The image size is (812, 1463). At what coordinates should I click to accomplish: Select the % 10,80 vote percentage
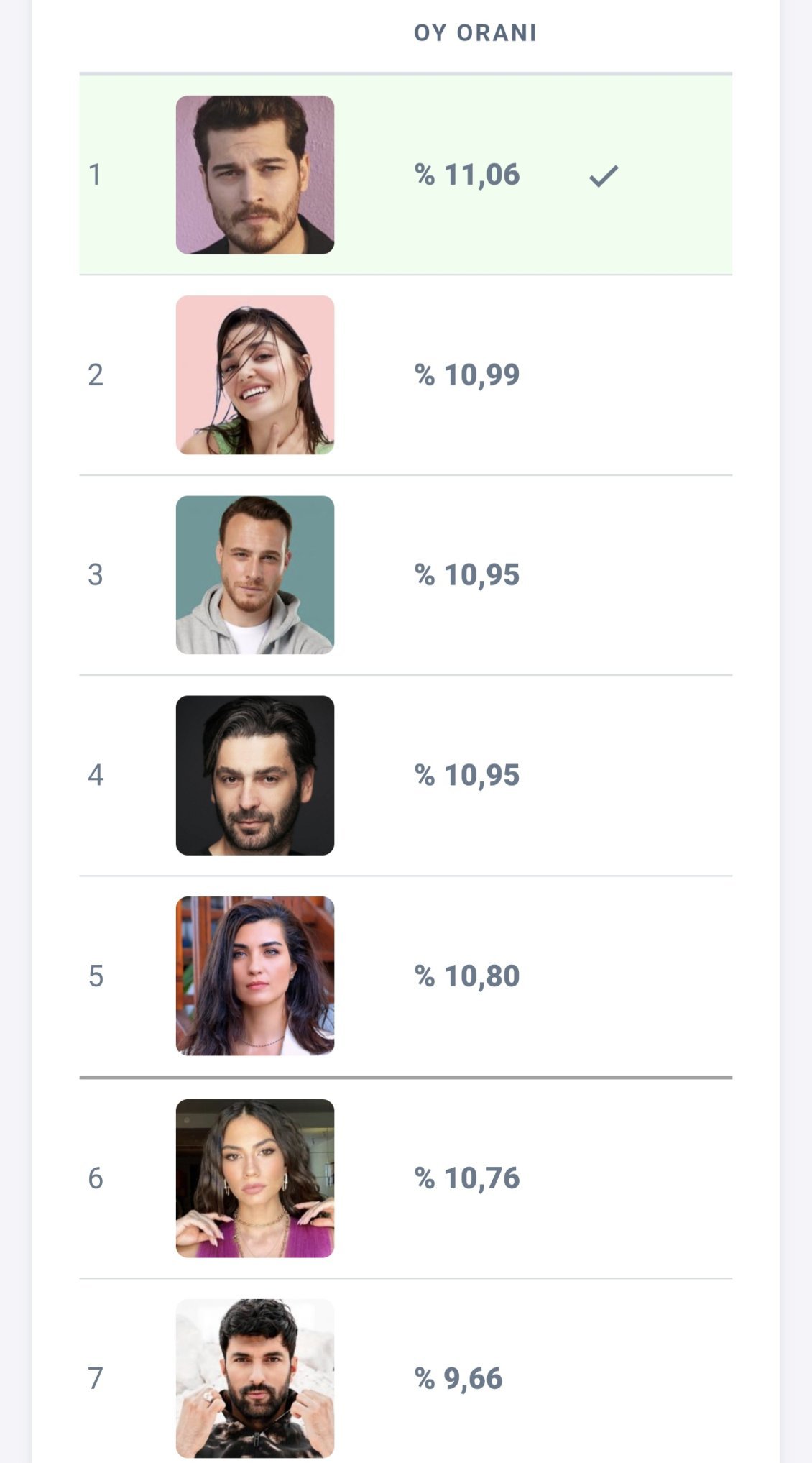pos(467,976)
